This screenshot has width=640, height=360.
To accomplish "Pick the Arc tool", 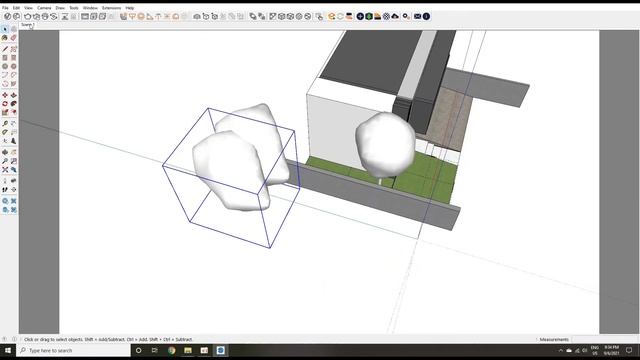I will tap(5, 75).
